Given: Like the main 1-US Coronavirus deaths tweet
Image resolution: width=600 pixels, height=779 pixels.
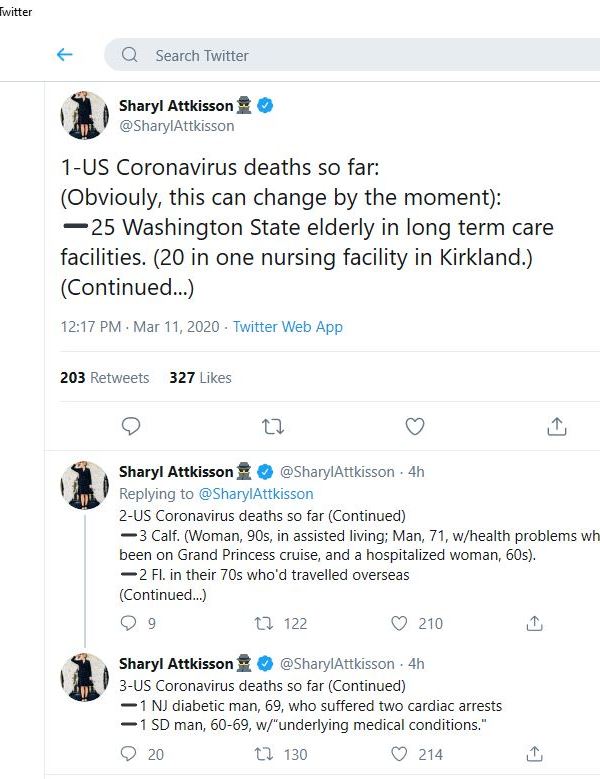Looking at the screenshot, I should pos(415,427).
